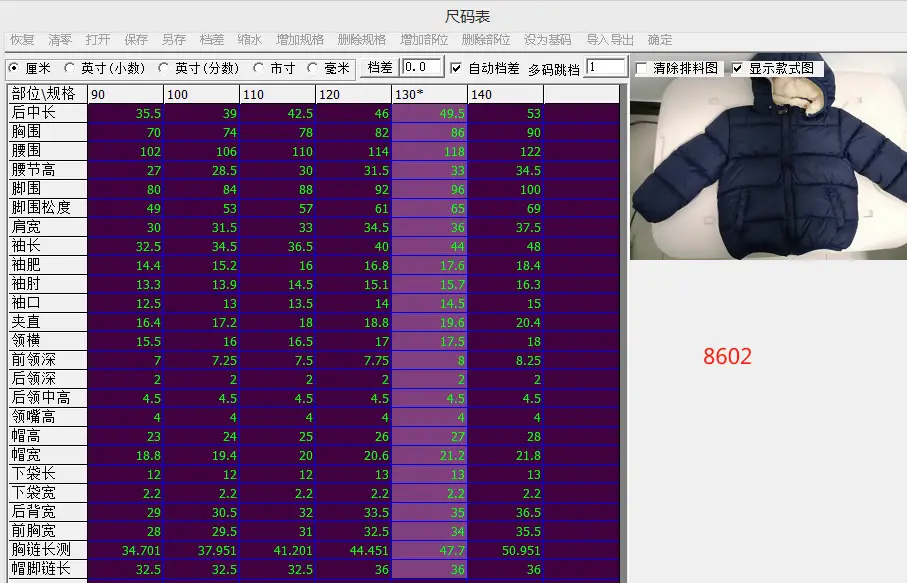Choose the 市寸 unit option

click(259, 68)
